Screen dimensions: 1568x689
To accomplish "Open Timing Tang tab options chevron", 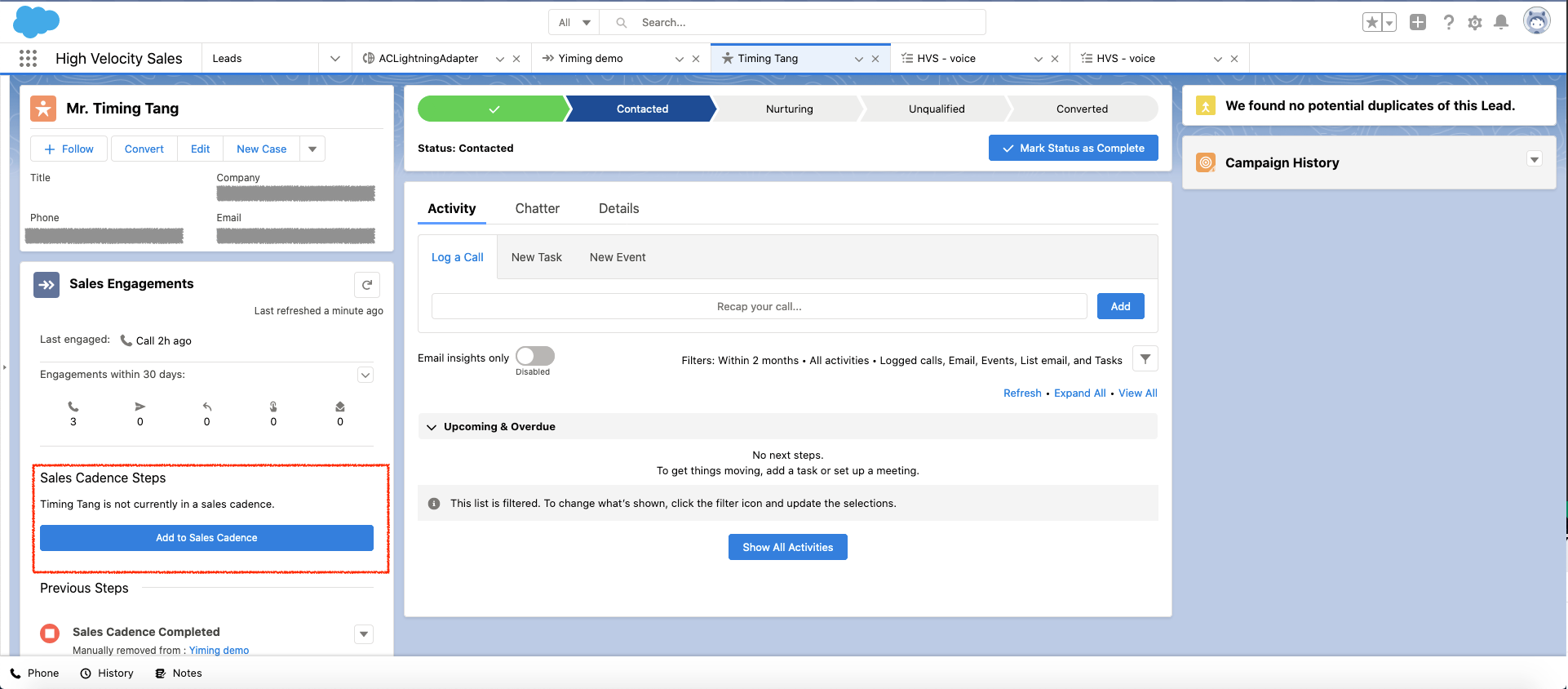I will pyautogui.click(x=859, y=59).
